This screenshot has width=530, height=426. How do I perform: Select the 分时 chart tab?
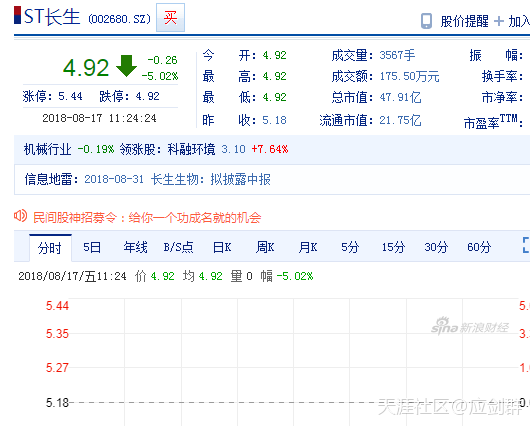pyautogui.click(x=50, y=248)
